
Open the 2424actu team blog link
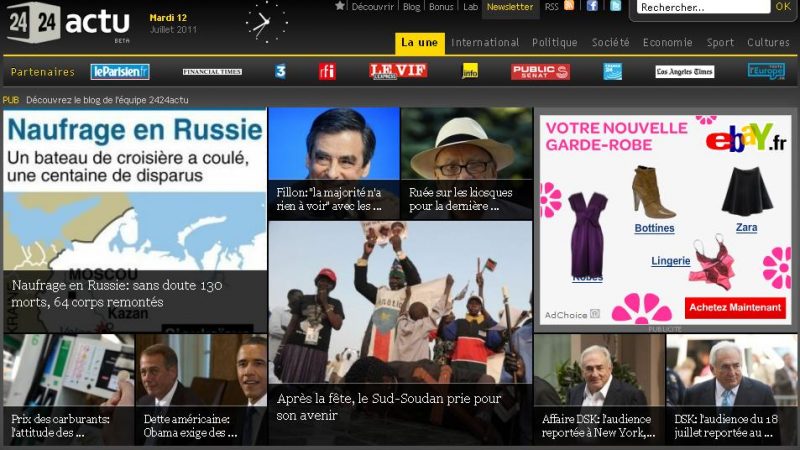click(x=107, y=100)
